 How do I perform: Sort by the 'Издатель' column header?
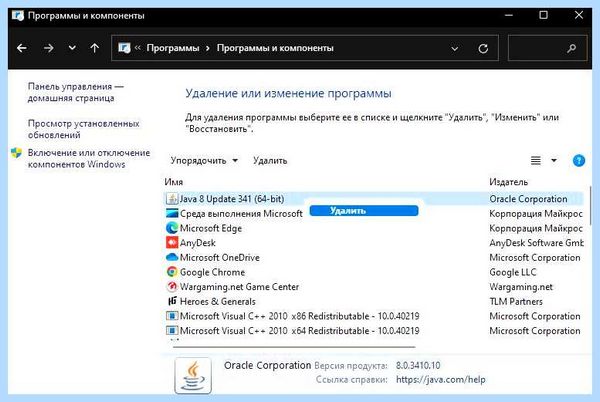(509, 182)
